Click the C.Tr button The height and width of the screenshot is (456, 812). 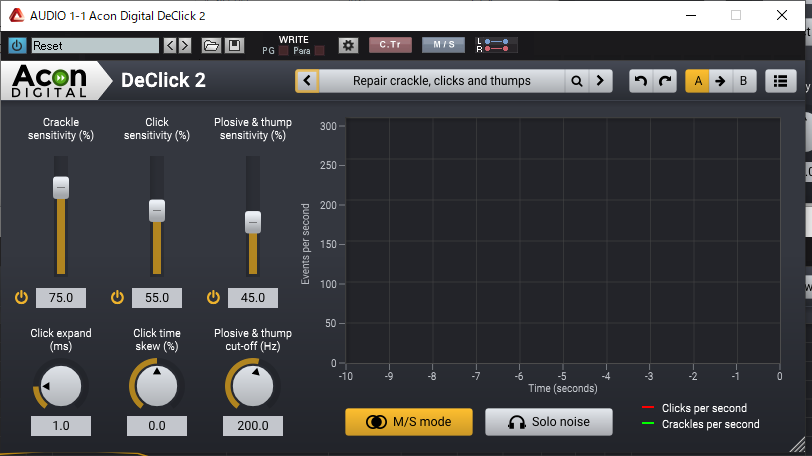pos(390,45)
